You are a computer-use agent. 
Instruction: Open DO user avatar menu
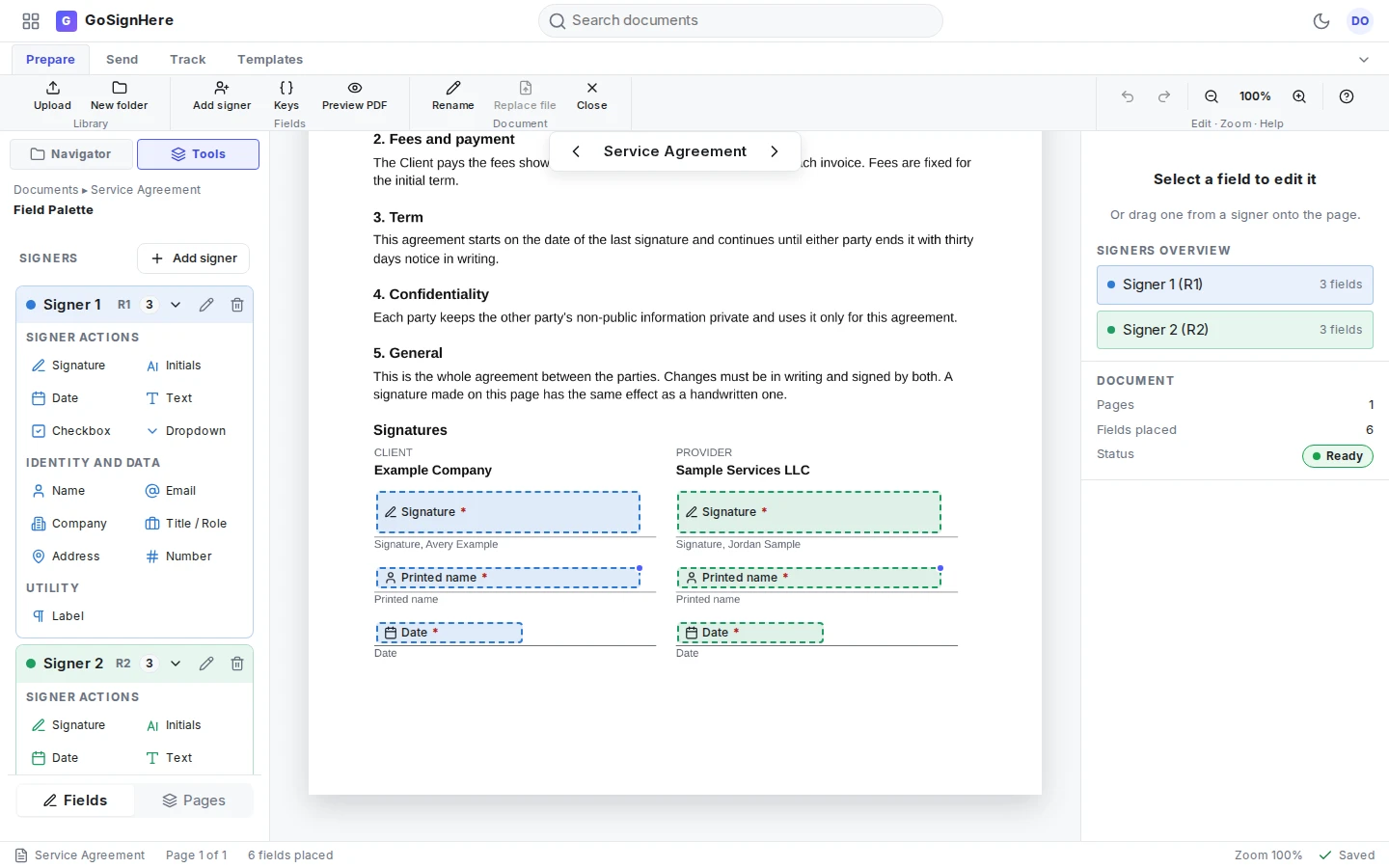click(1360, 20)
